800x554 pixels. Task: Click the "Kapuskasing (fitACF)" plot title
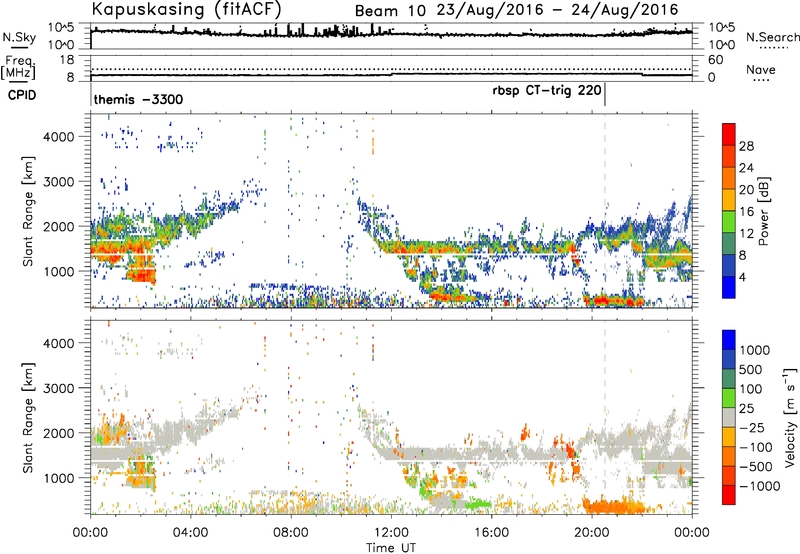tap(186, 9)
